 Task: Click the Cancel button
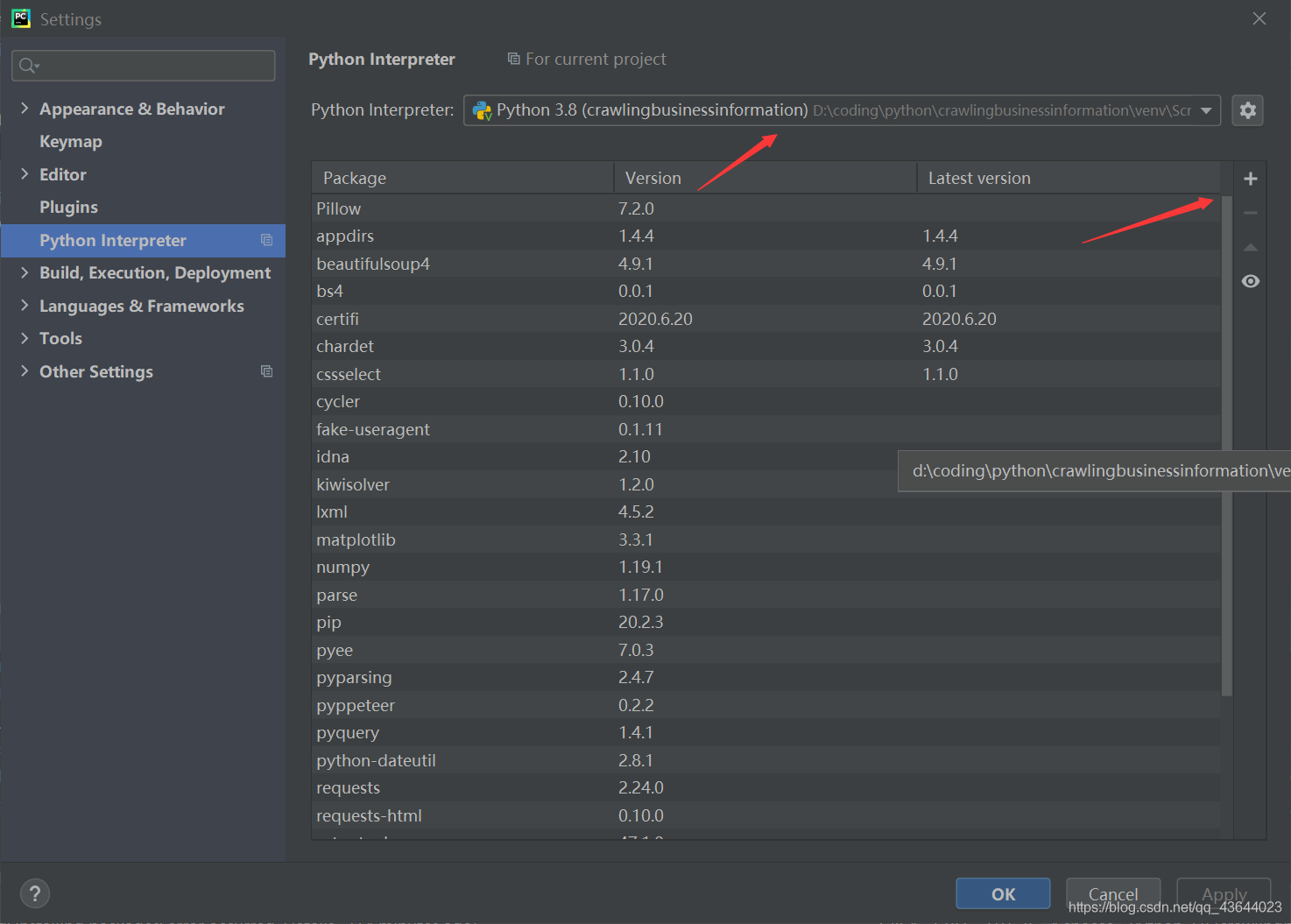1113,893
